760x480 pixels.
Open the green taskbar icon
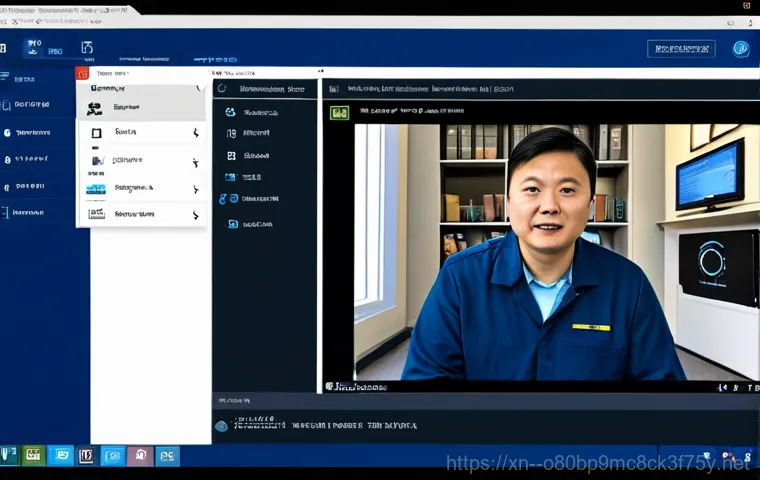pyautogui.click(x=33, y=455)
